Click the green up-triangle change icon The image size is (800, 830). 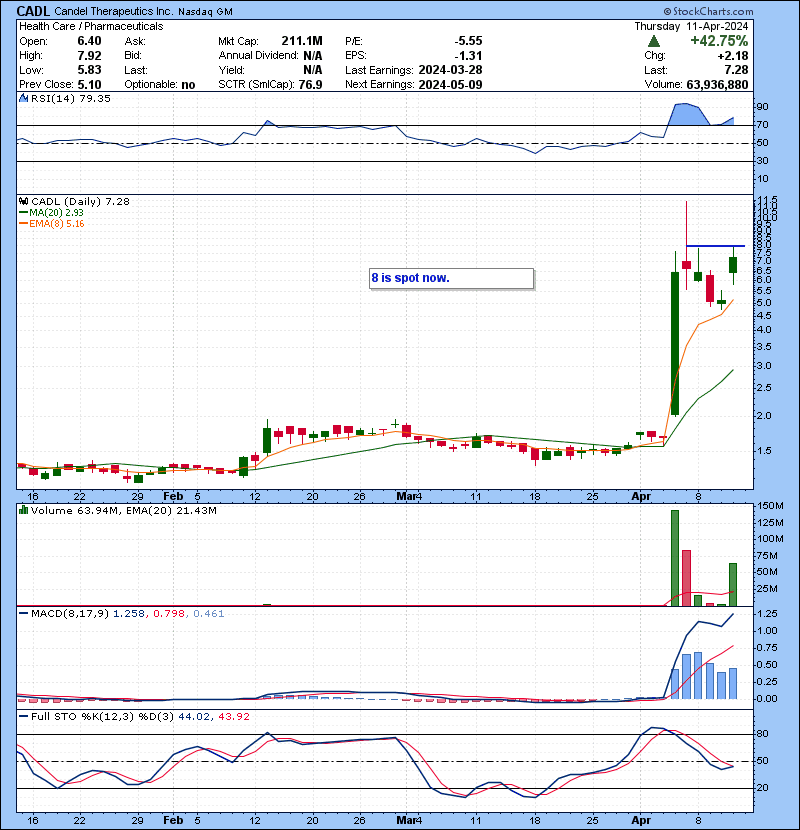pos(654,41)
